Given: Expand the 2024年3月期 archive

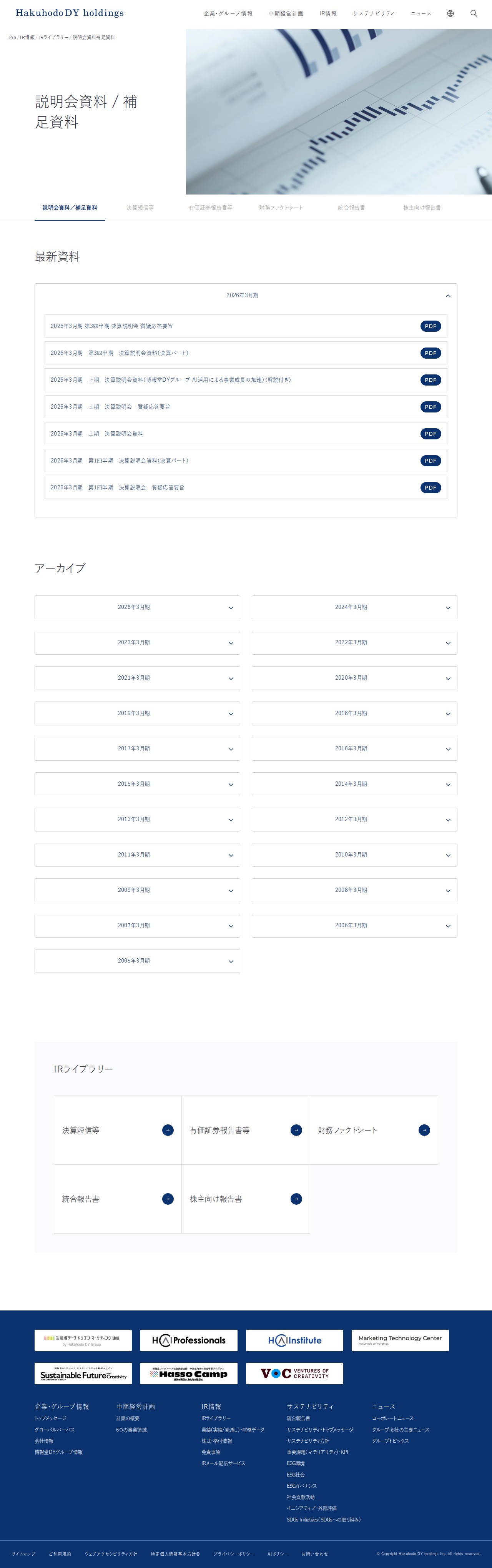Looking at the screenshot, I should click(x=354, y=607).
